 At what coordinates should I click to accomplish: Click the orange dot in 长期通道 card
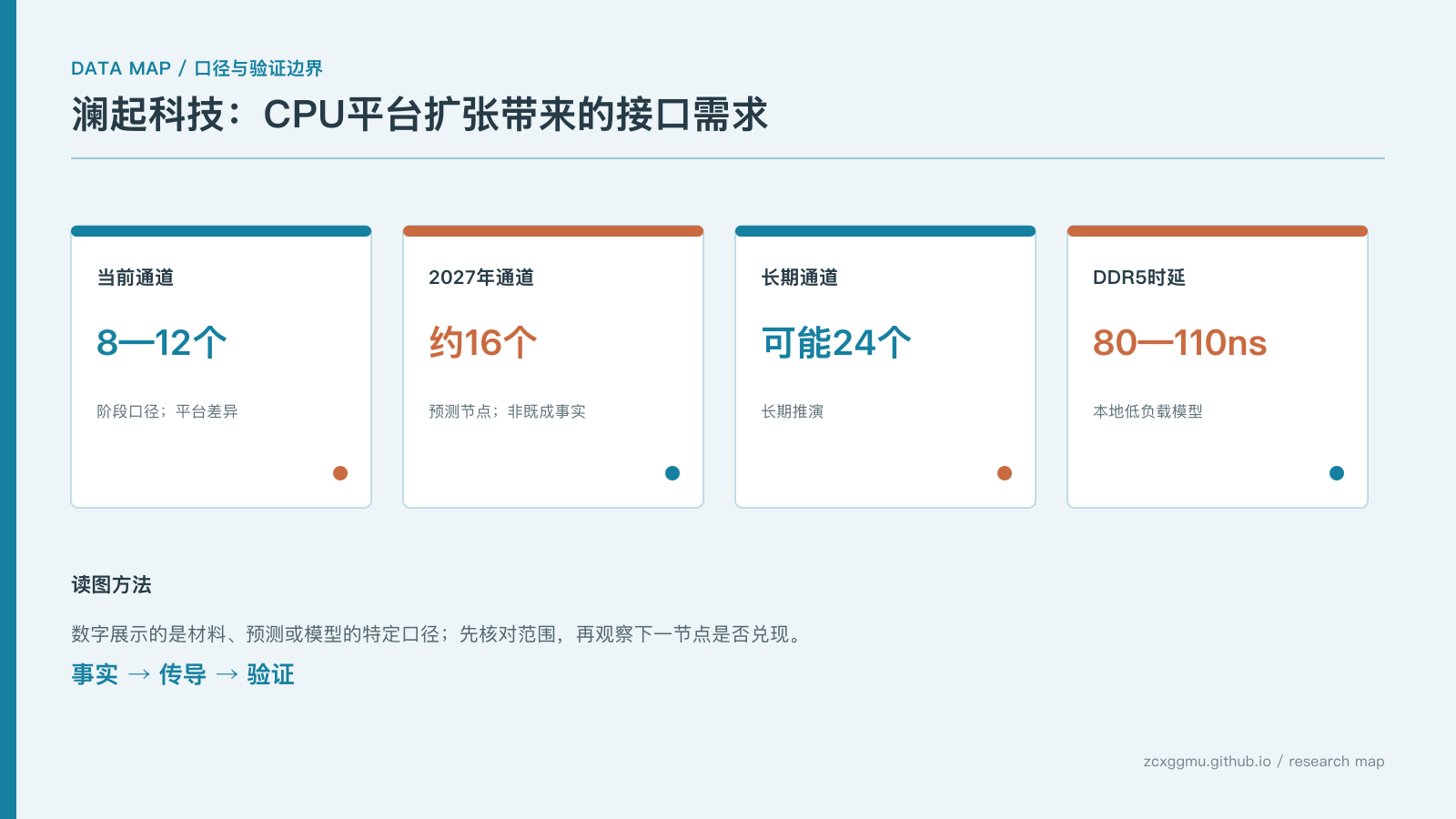1005,473
